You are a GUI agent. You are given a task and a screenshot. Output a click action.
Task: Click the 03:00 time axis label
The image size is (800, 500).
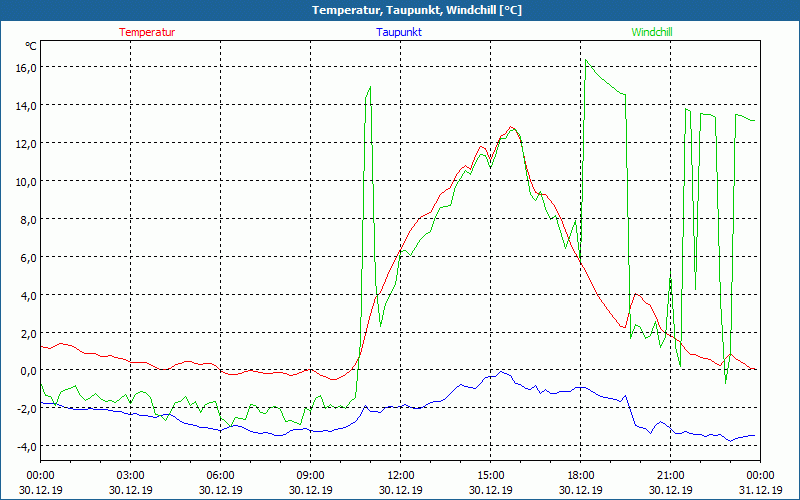click(x=131, y=476)
